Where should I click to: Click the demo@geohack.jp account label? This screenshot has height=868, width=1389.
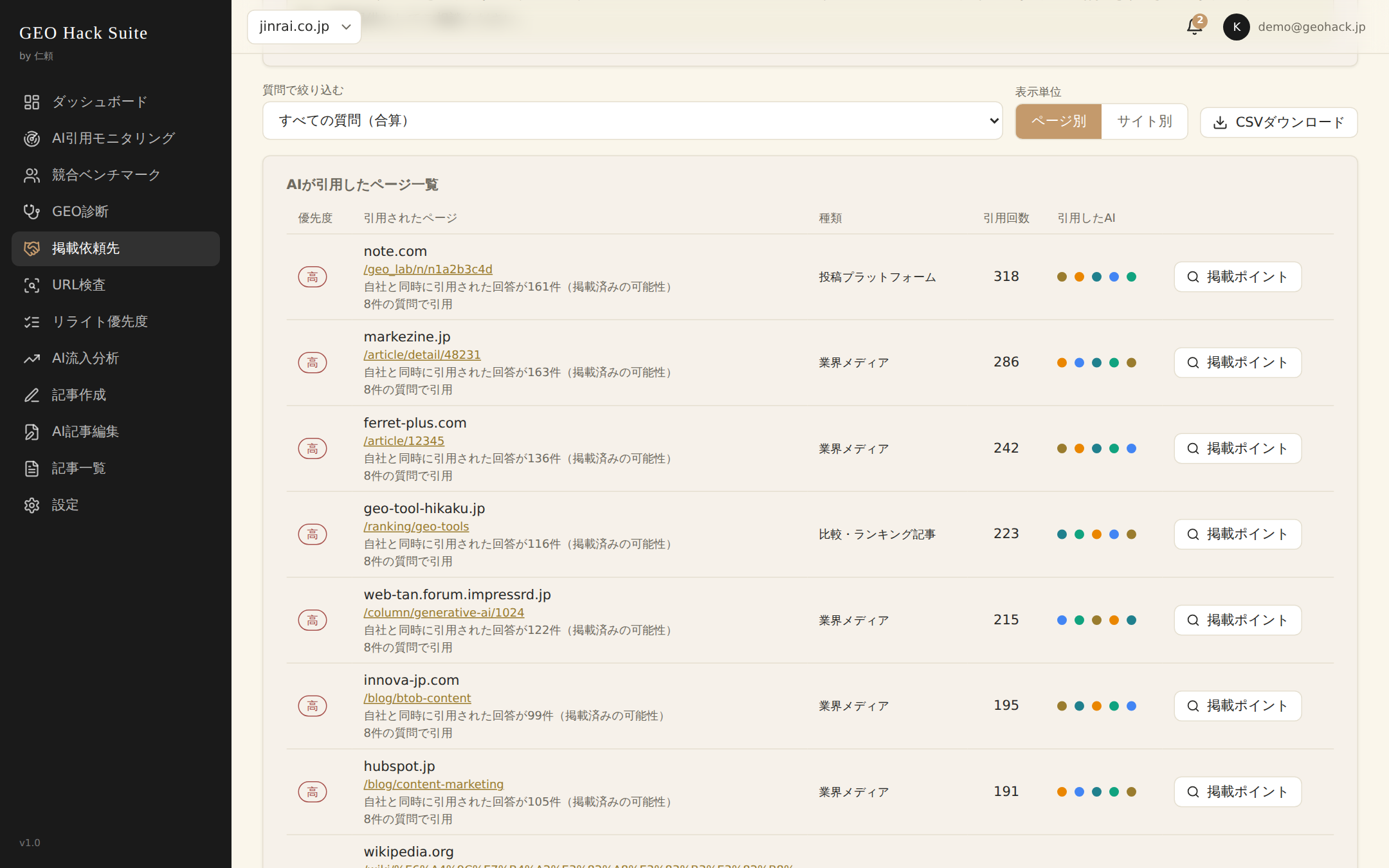(x=1312, y=27)
